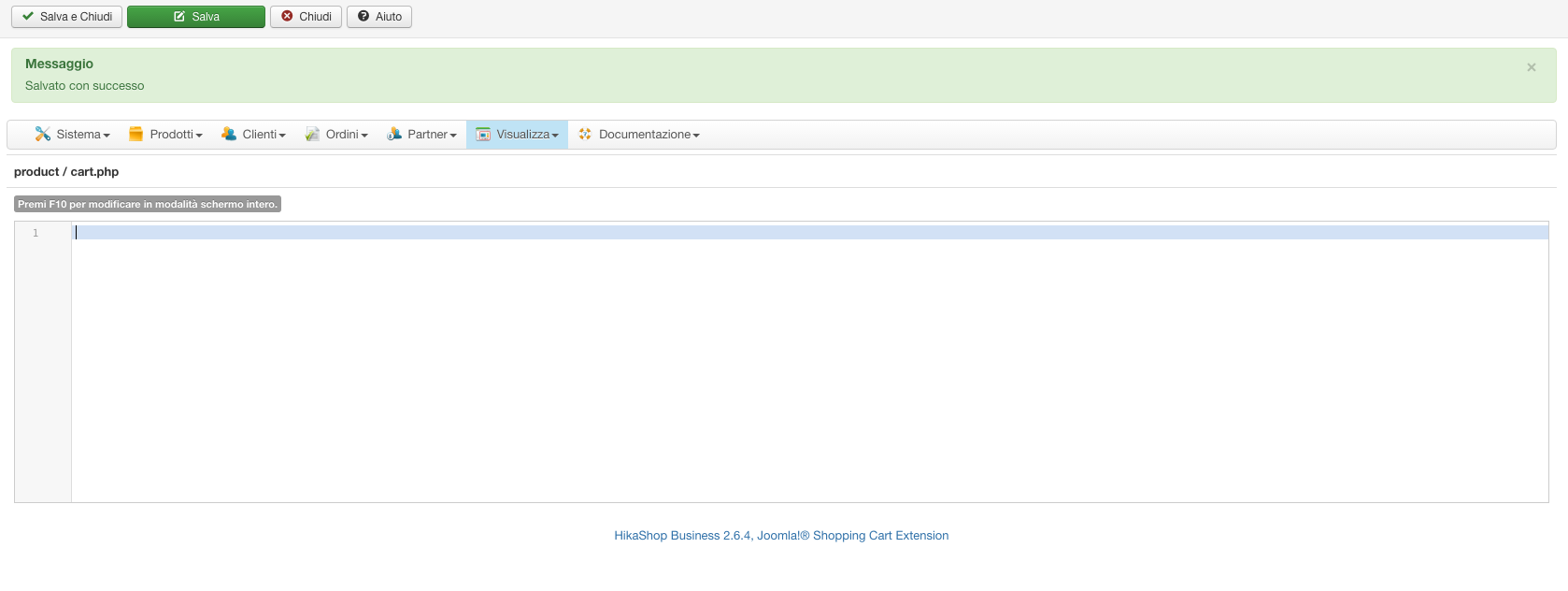Click the Clienti people icon
The height and width of the screenshot is (591, 1568).
click(229, 134)
